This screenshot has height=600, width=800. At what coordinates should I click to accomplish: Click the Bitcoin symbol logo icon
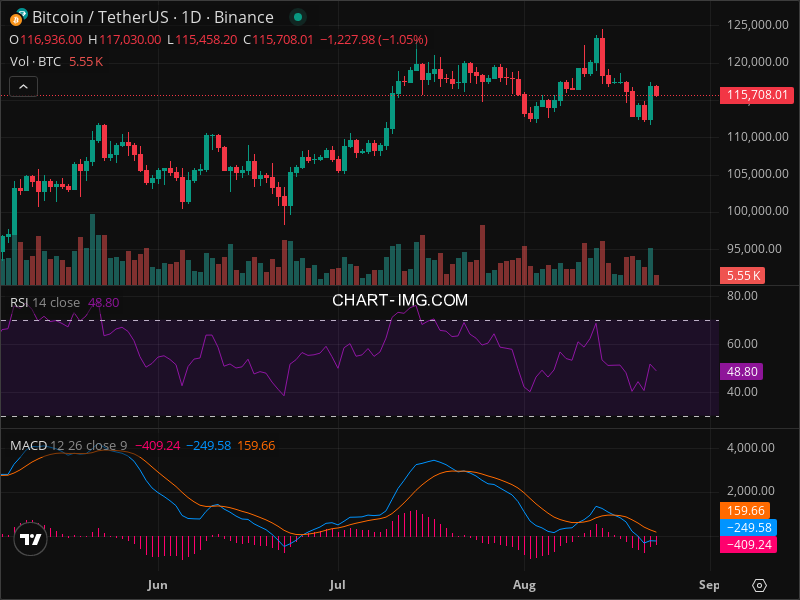15,17
